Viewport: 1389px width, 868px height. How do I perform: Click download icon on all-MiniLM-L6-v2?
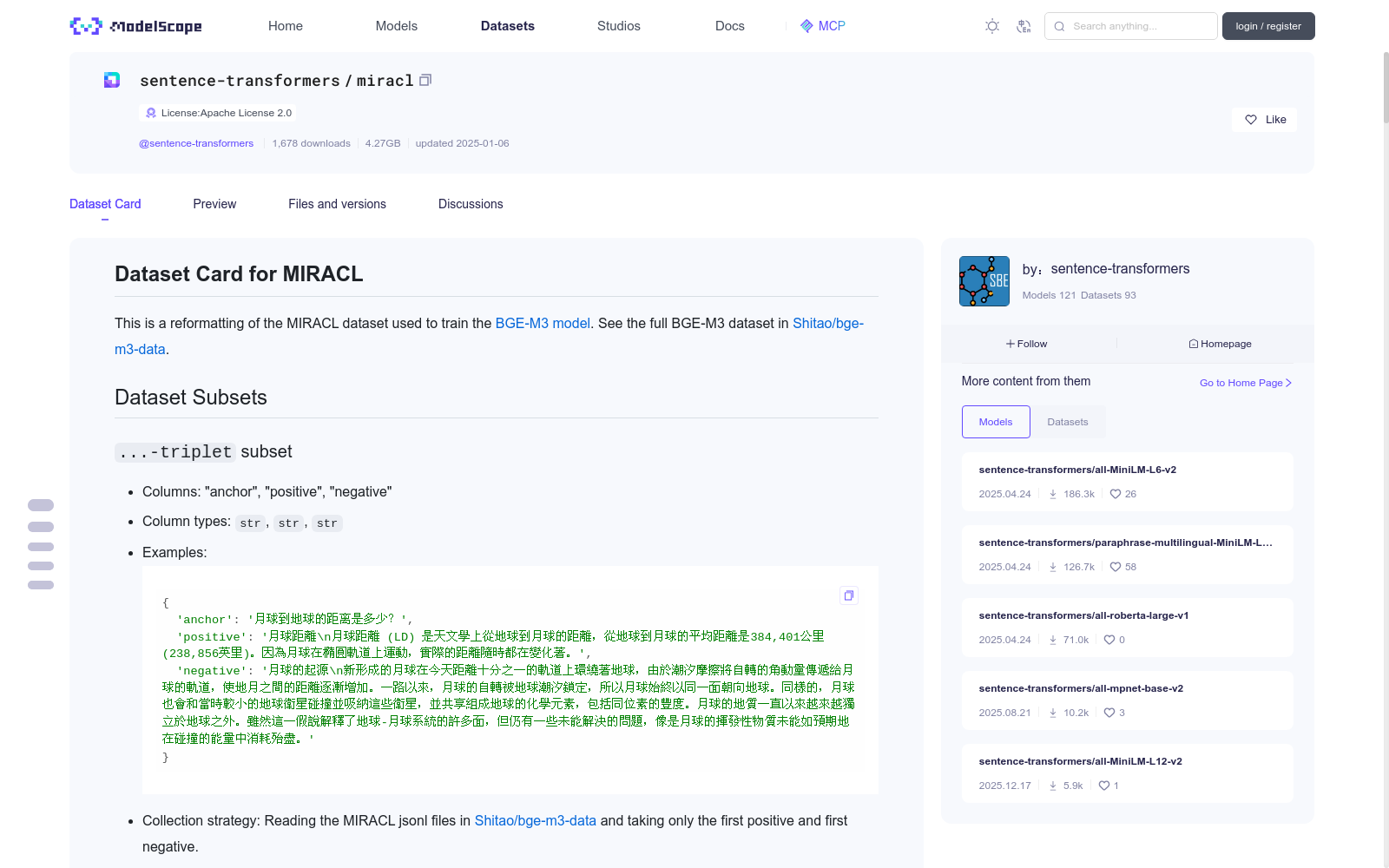[x=1053, y=494]
